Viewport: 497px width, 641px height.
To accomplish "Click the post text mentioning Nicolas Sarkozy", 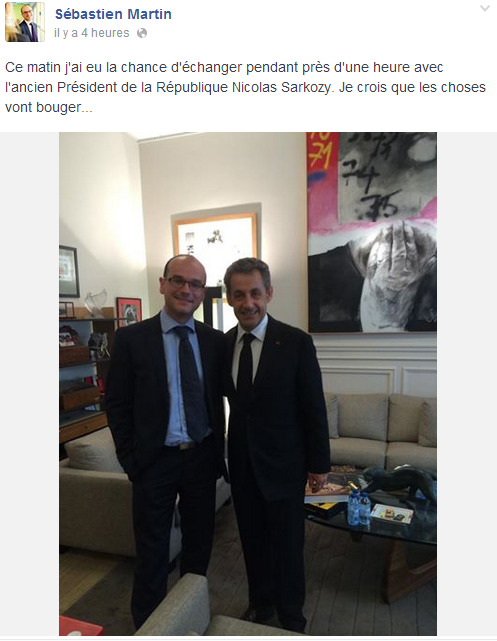I will click(245, 87).
